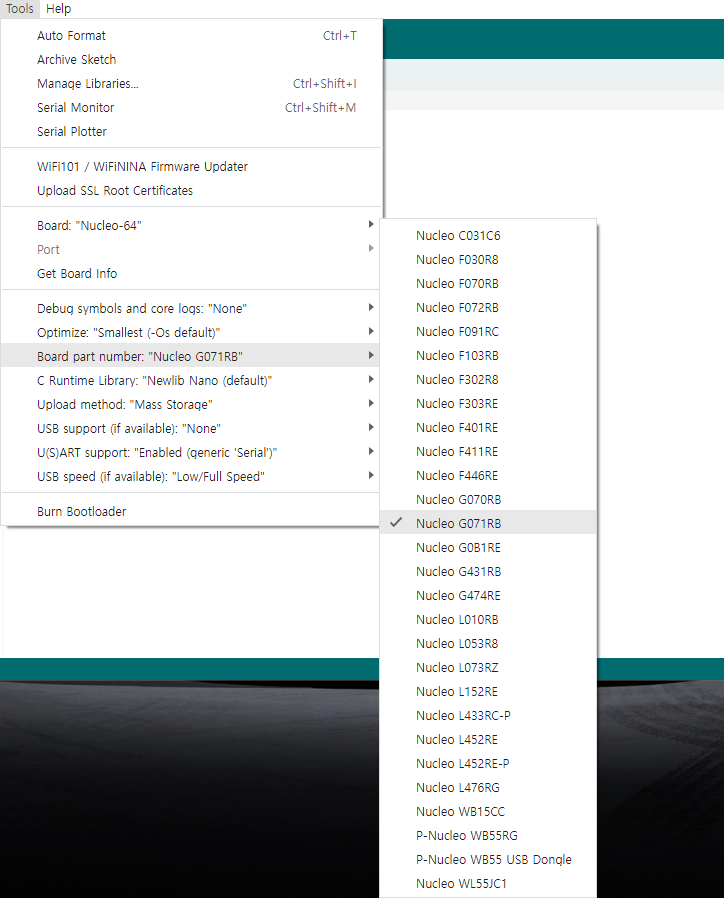Expand the Optimize submenu
The width and height of the screenshot is (724, 898).
[x=191, y=333]
